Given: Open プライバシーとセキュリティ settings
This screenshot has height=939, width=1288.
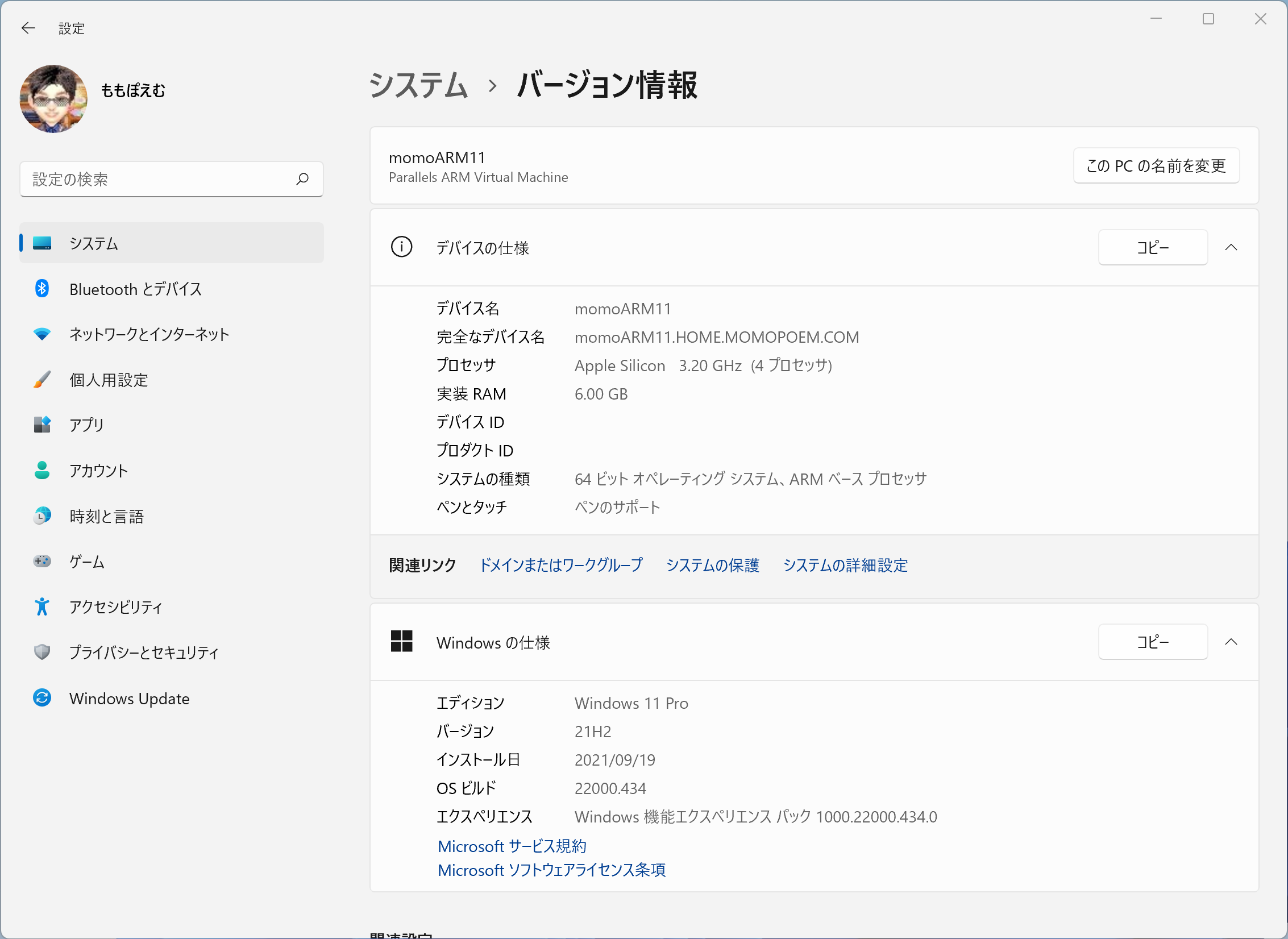Looking at the screenshot, I should 171,652.
